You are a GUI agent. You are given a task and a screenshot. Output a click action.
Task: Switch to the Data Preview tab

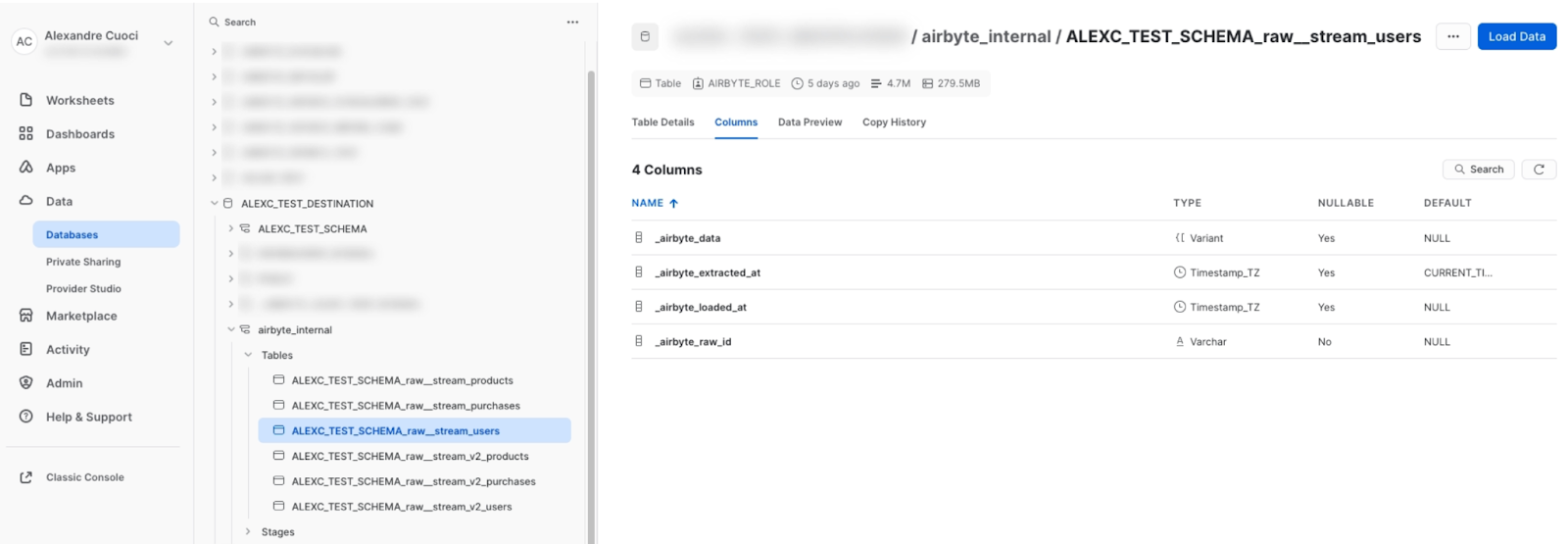[809, 123]
